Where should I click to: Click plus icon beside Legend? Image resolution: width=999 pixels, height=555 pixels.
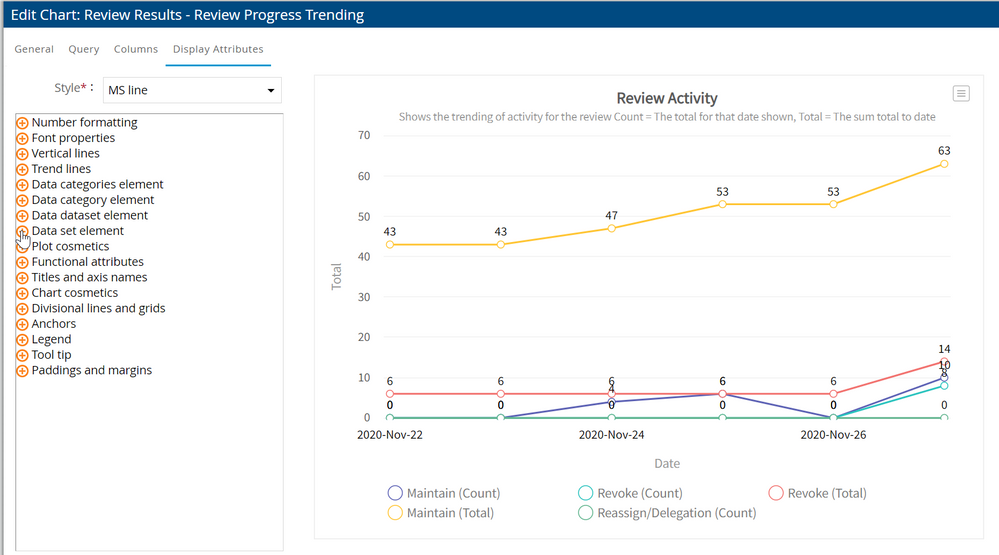tap(22, 340)
